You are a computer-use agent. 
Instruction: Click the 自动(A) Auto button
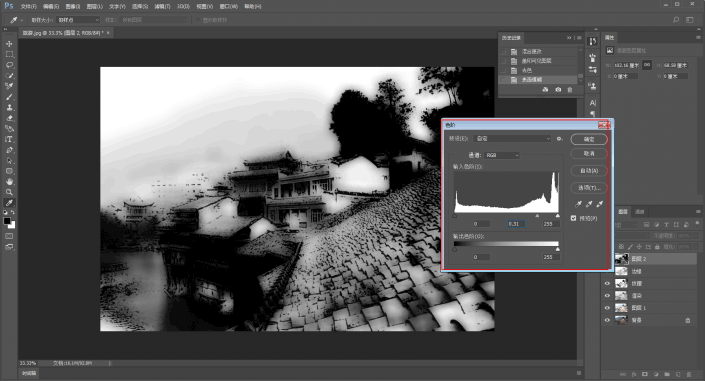pos(589,170)
